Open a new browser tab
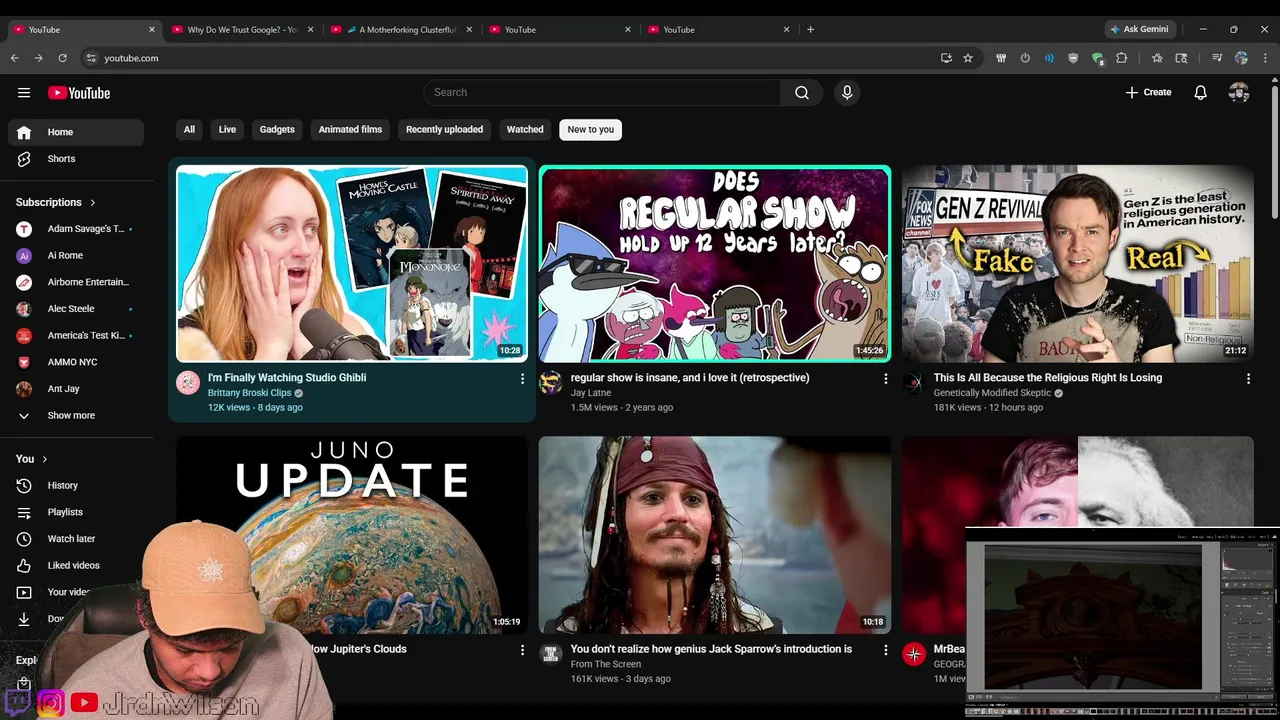 tap(810, 30)
